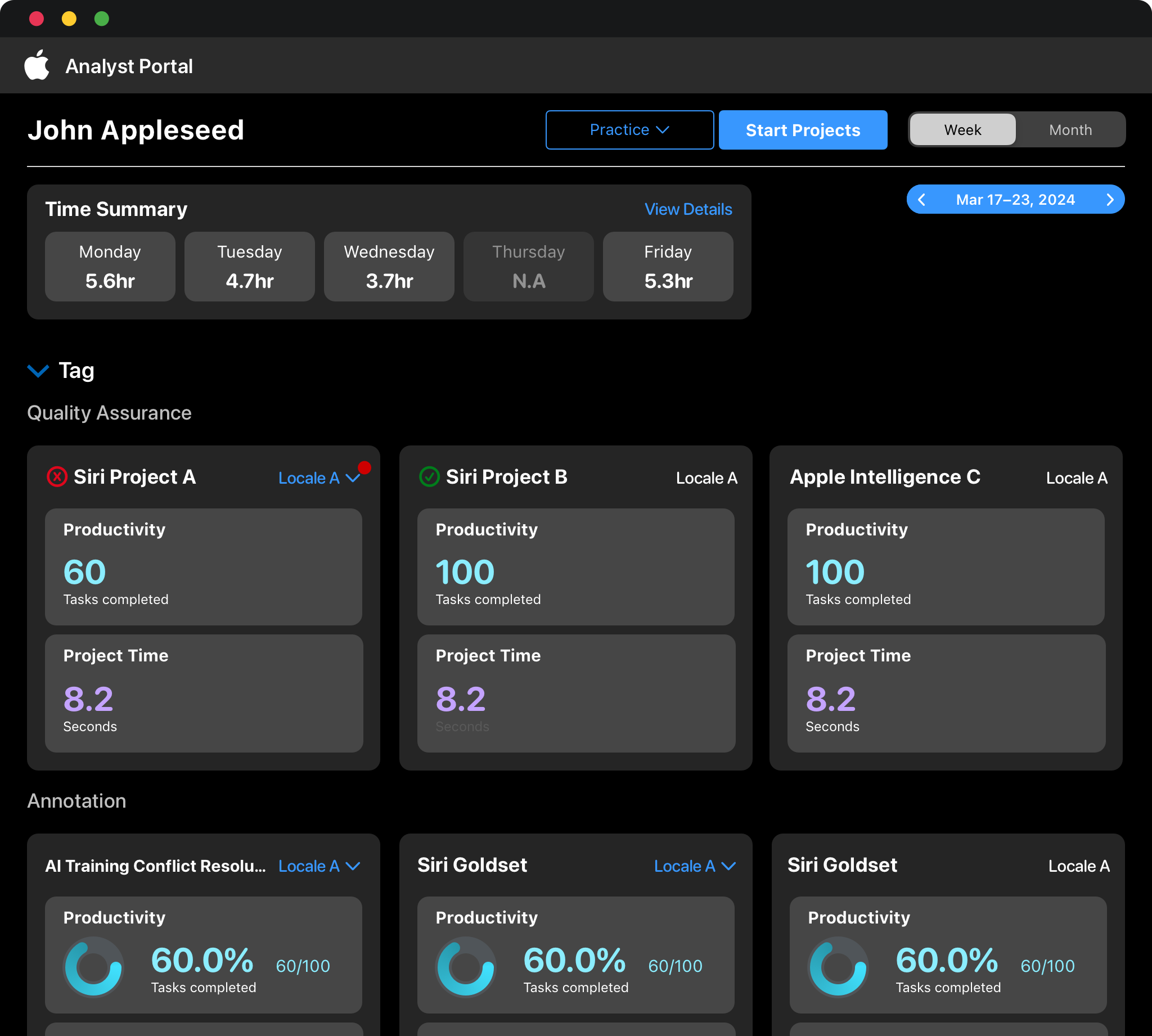The width and height of the screenshot is (1152, 1036).
Task: Click the green macOS window zoom button
Action: pyautogui.click(x=102, y=19)
